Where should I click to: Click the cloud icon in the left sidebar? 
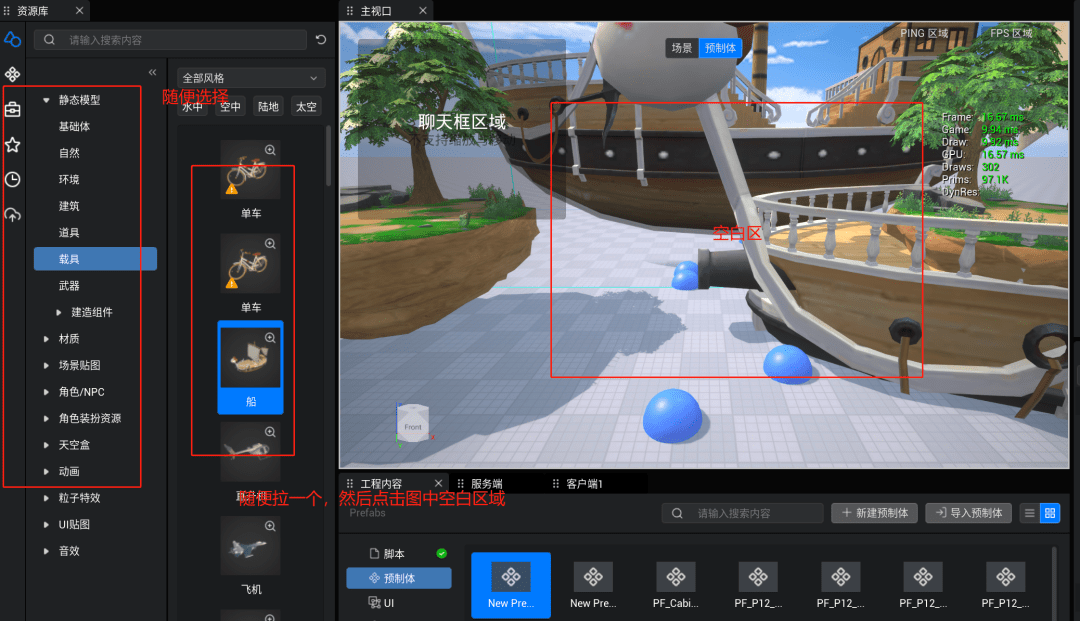[12, 40]
